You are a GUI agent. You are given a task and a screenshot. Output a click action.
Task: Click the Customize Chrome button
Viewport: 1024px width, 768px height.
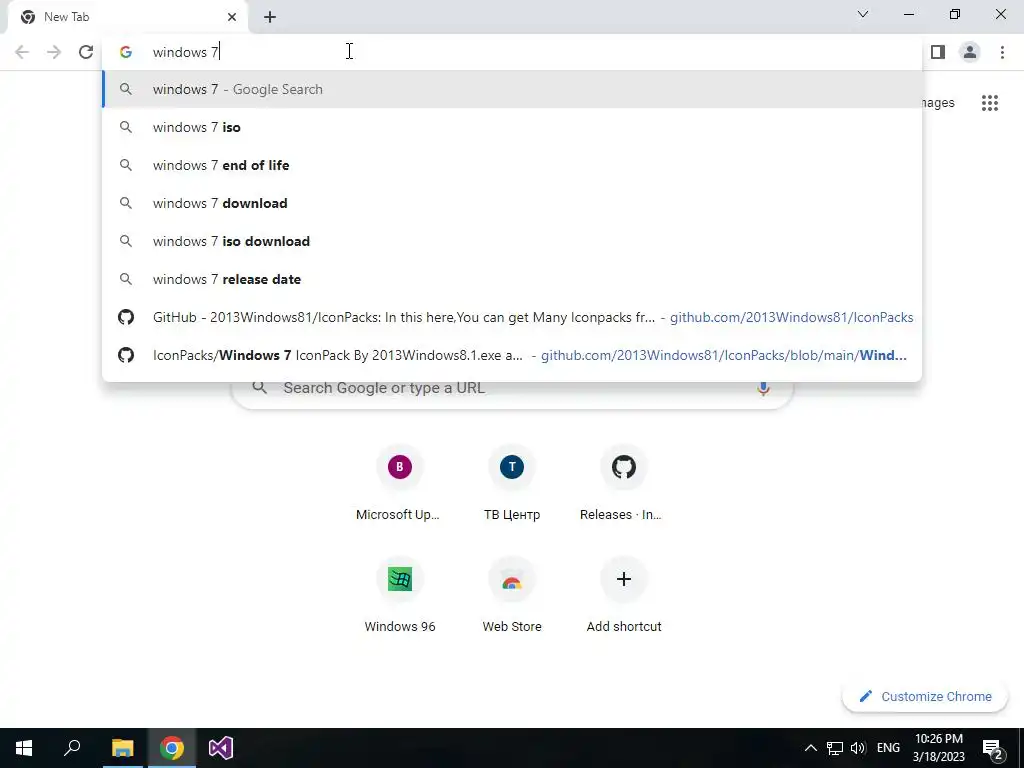click(x=925, y=696)
